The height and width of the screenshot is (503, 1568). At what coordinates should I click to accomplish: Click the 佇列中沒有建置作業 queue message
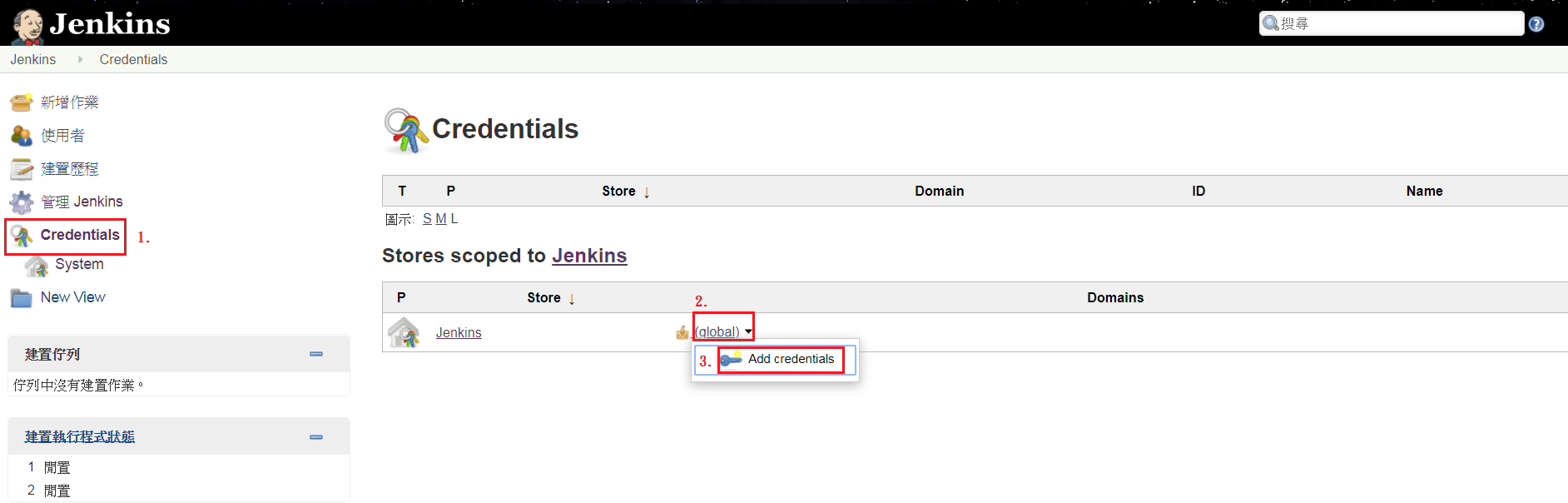click(x=78, y=385)
